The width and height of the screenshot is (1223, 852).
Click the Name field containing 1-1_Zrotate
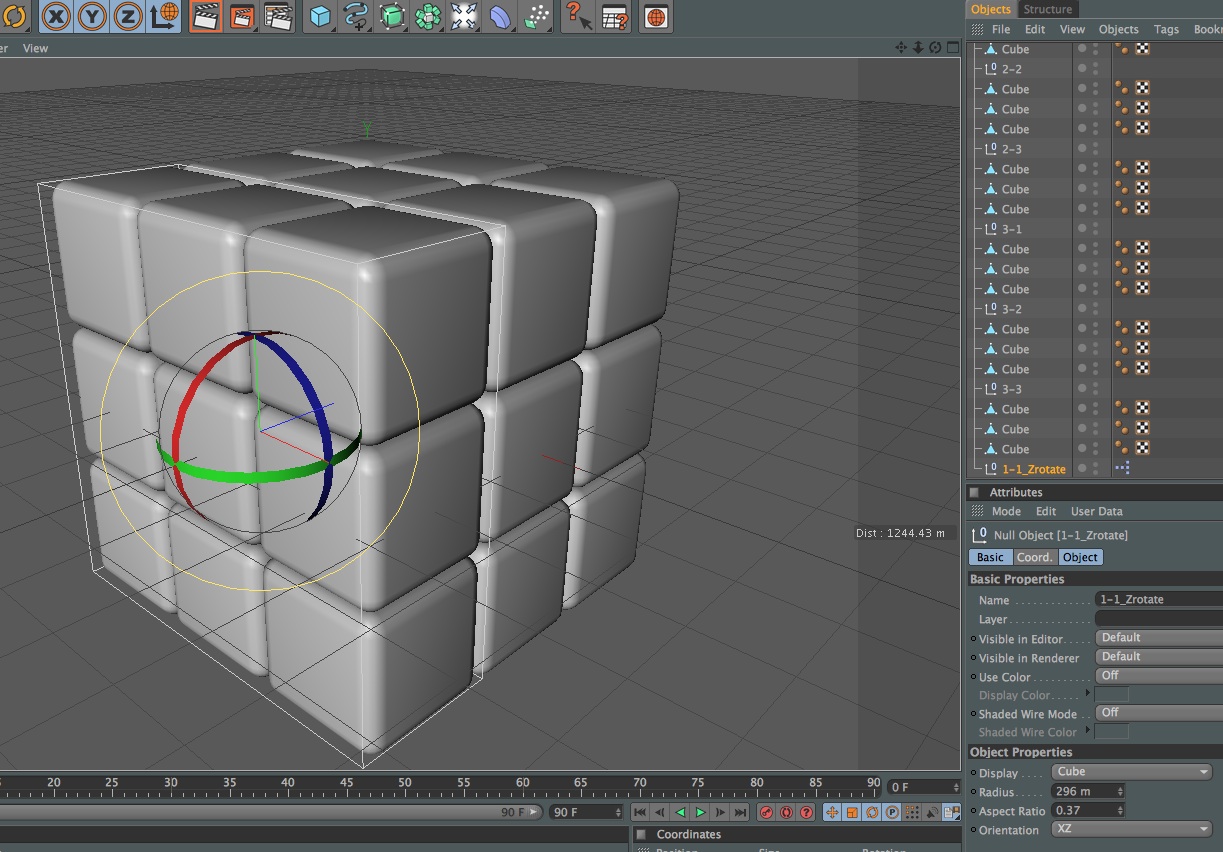pyautogui.click(x=1159, y=599)
